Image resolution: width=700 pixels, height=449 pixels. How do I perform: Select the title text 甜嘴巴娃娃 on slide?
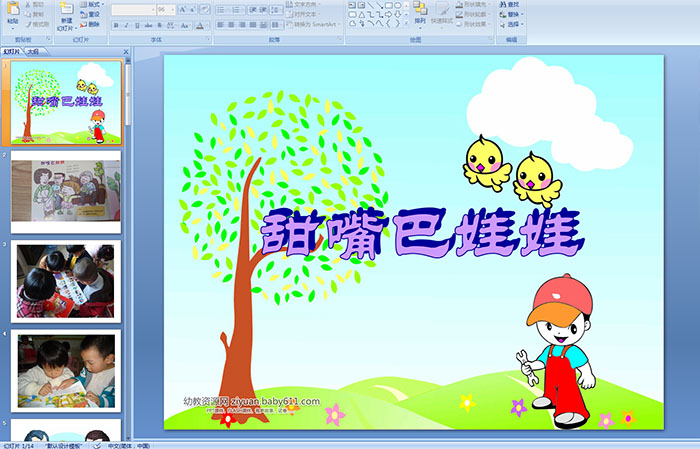(x=422, y=233)
